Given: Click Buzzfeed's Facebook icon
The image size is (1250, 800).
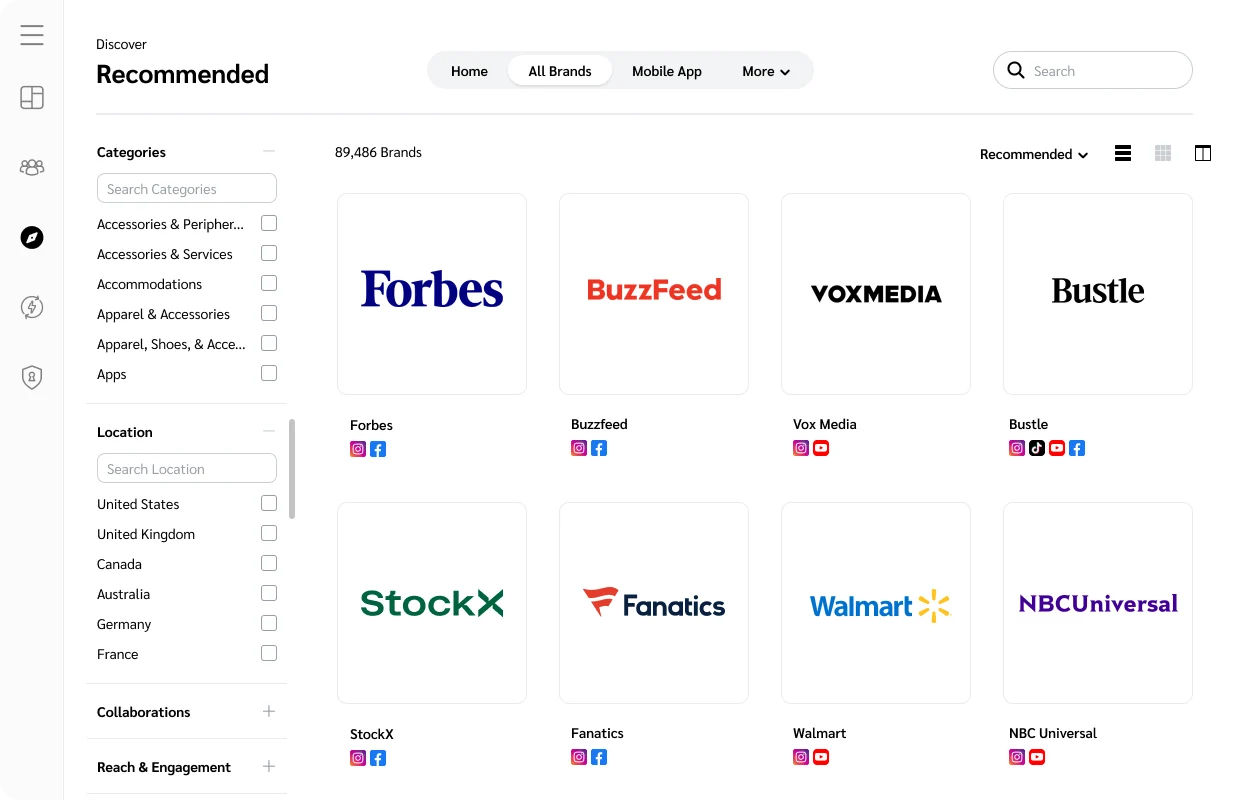Looking at the screenshot, I should point(599,448).
